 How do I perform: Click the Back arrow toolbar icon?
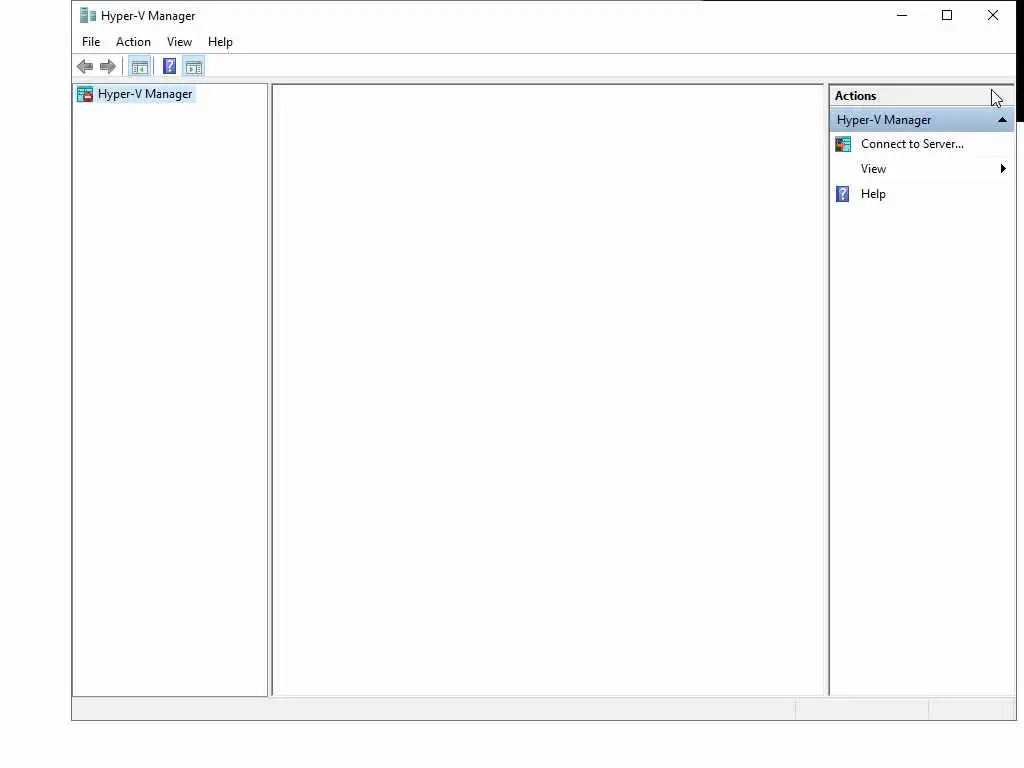coord(85,66)
